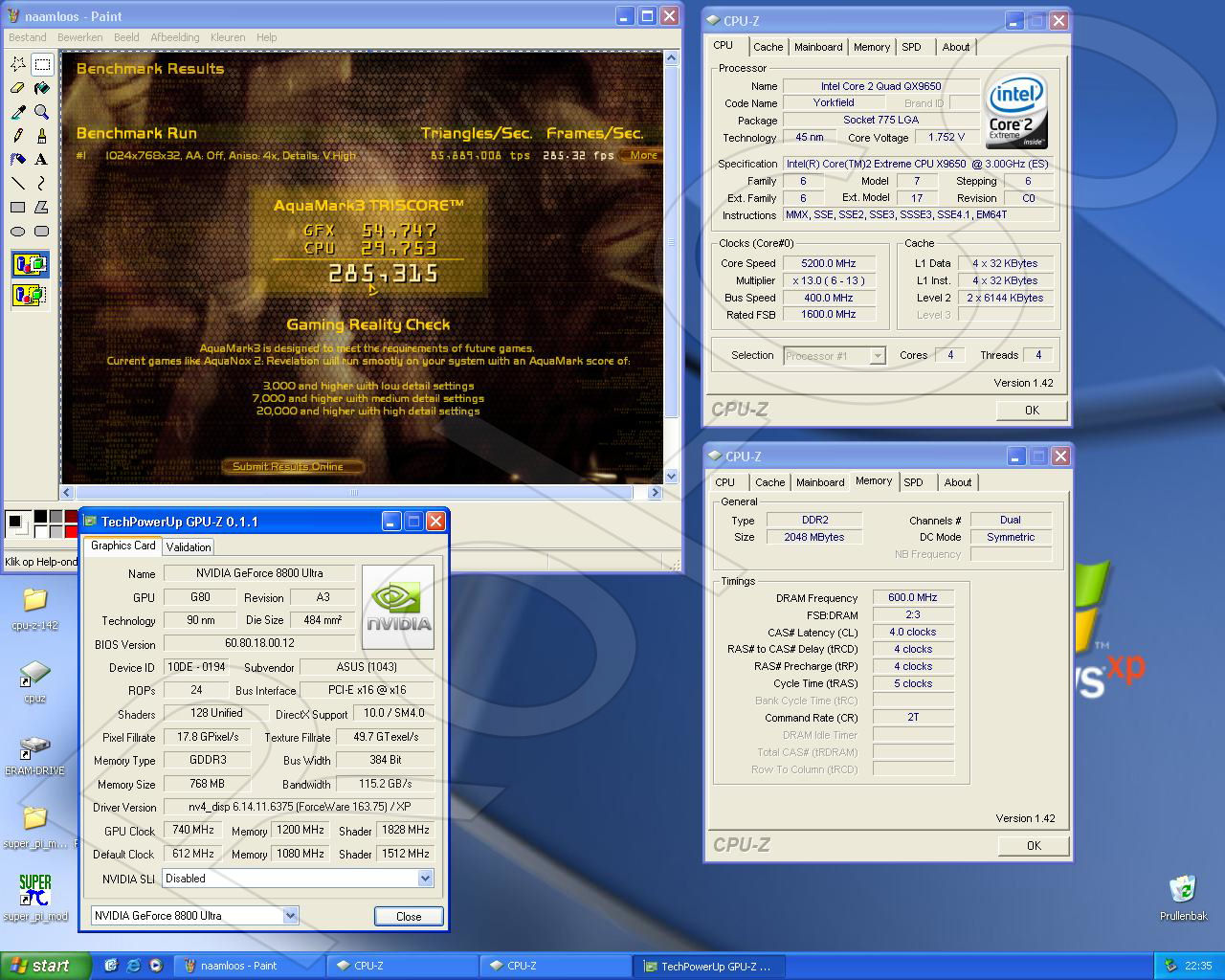Launch the cpuz desktop shortcut
The height and width of the screenshot is (980, 1225).
[35, 681]
